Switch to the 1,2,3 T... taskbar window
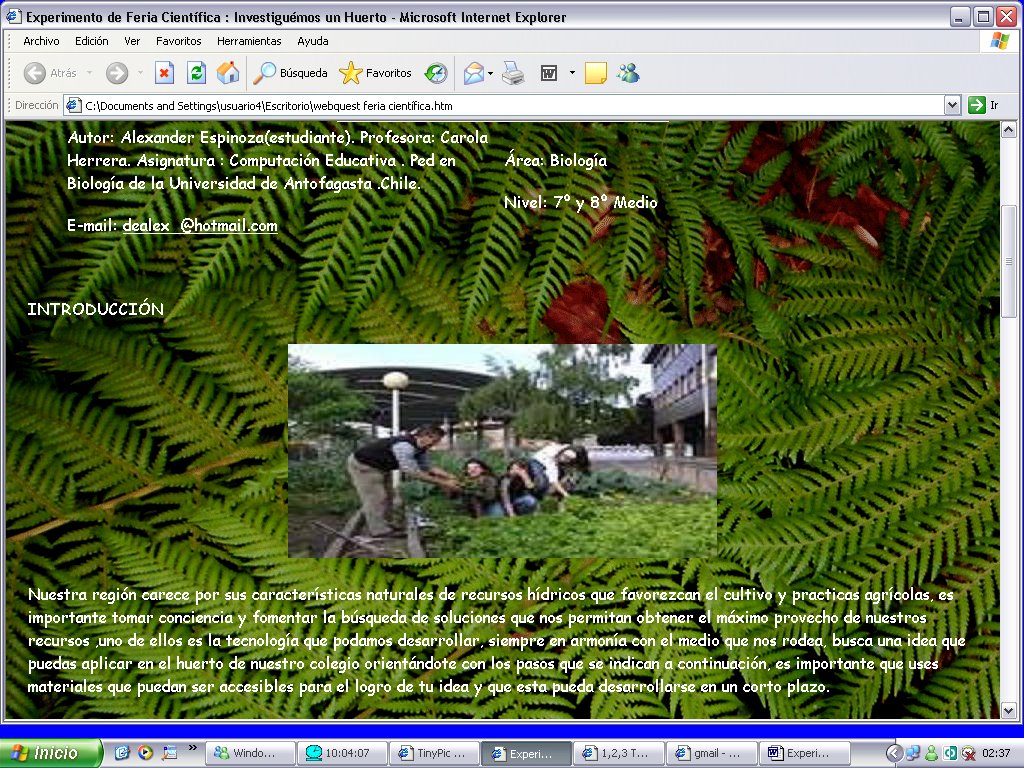 click(618, 753)
